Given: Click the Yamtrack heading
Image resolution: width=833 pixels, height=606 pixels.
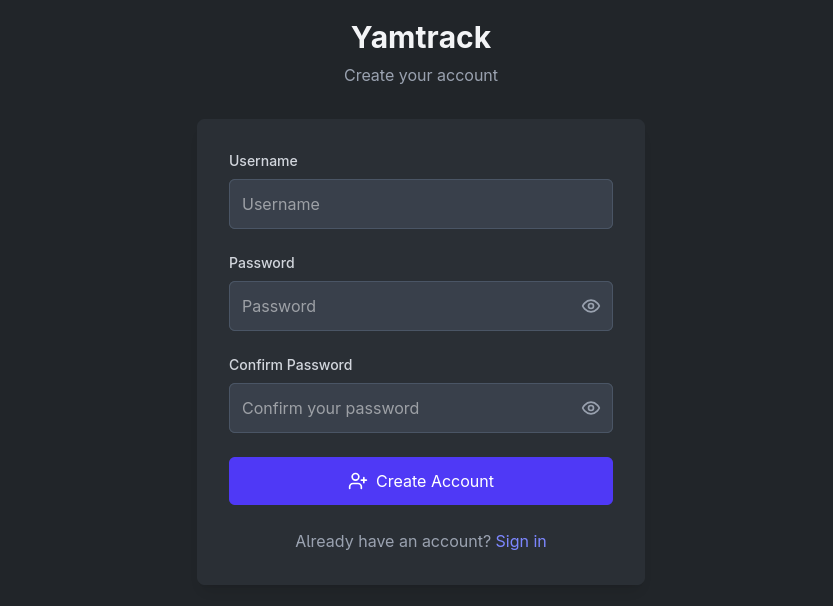Looking at the screenshot, I should coord(421,37).
